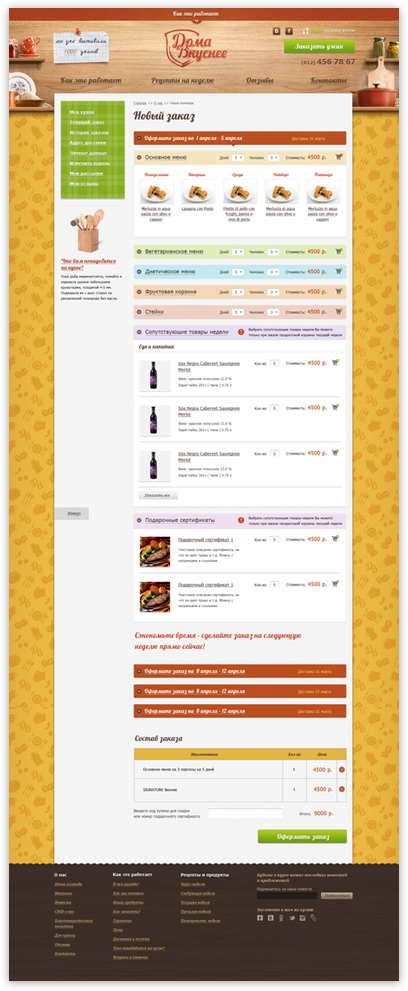Viewport: 408px width, 991px height.
Task: Expand the Фруктовая корзина section
Action: [x=140, y=292]
